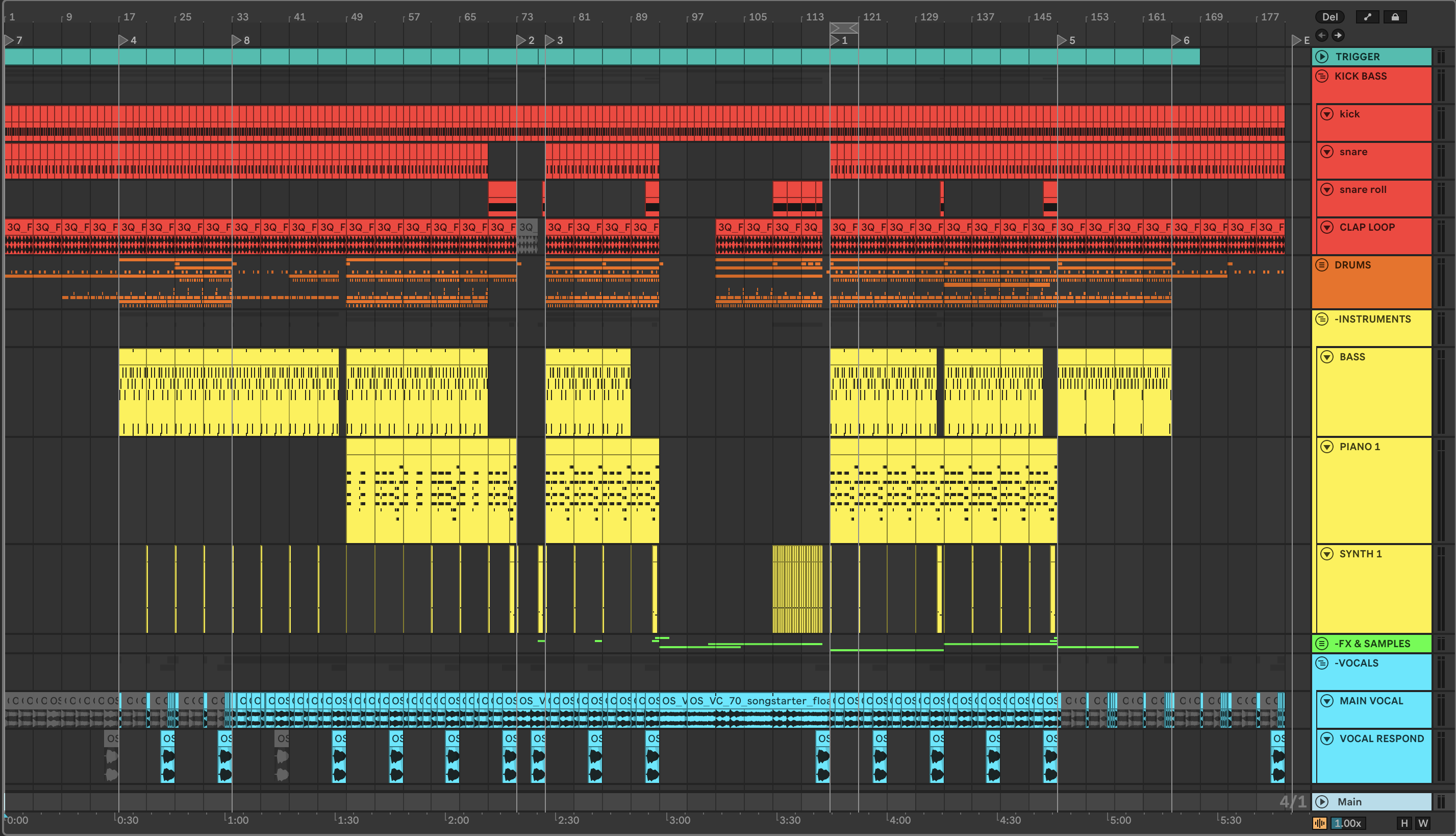The height and width of the screenshot is (836, 1456).
Task: Select the greyed deactivated CLAP LOOP clip
Action: point(528,236)
